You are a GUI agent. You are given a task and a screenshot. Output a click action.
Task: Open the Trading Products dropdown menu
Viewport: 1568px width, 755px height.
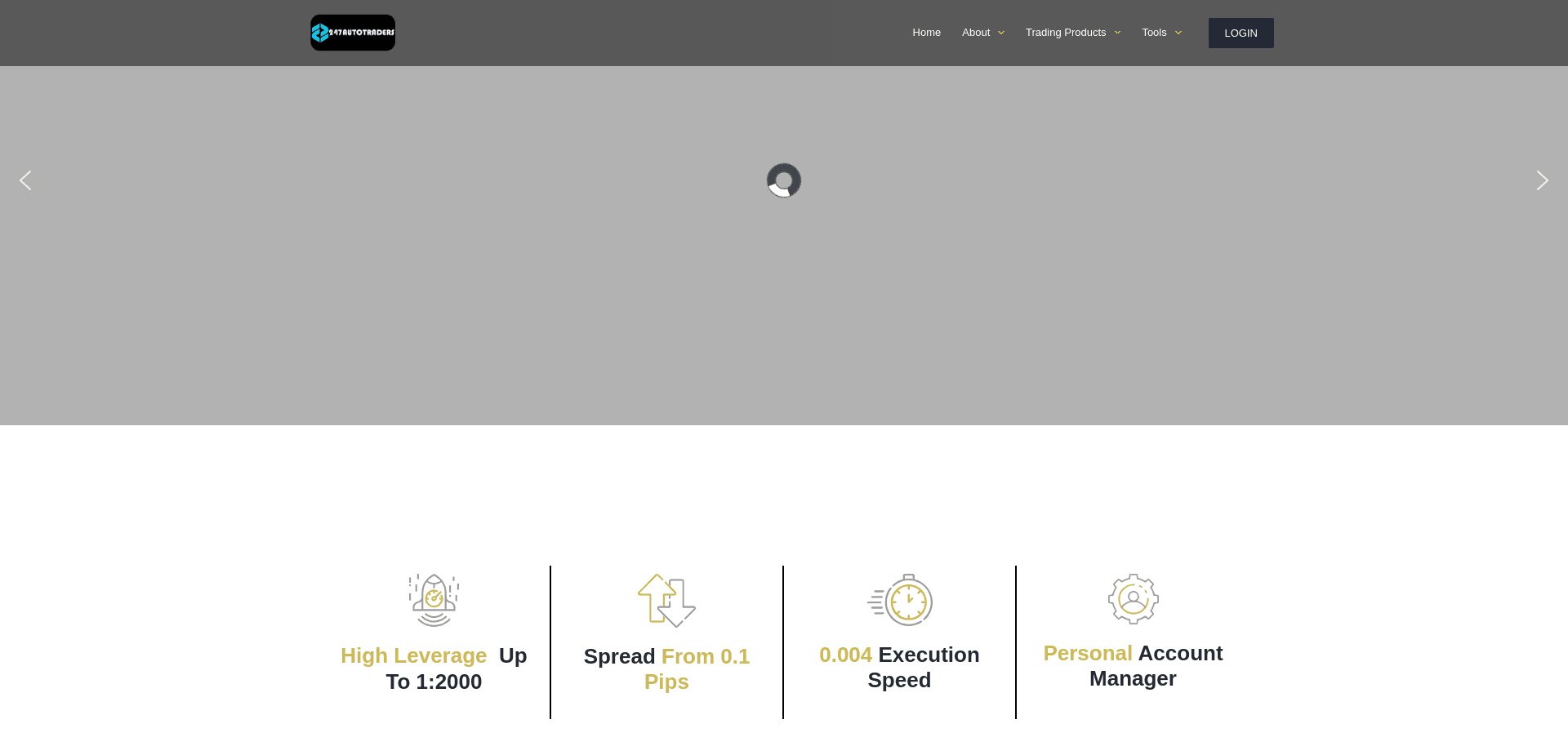(x=1117, y=33)
